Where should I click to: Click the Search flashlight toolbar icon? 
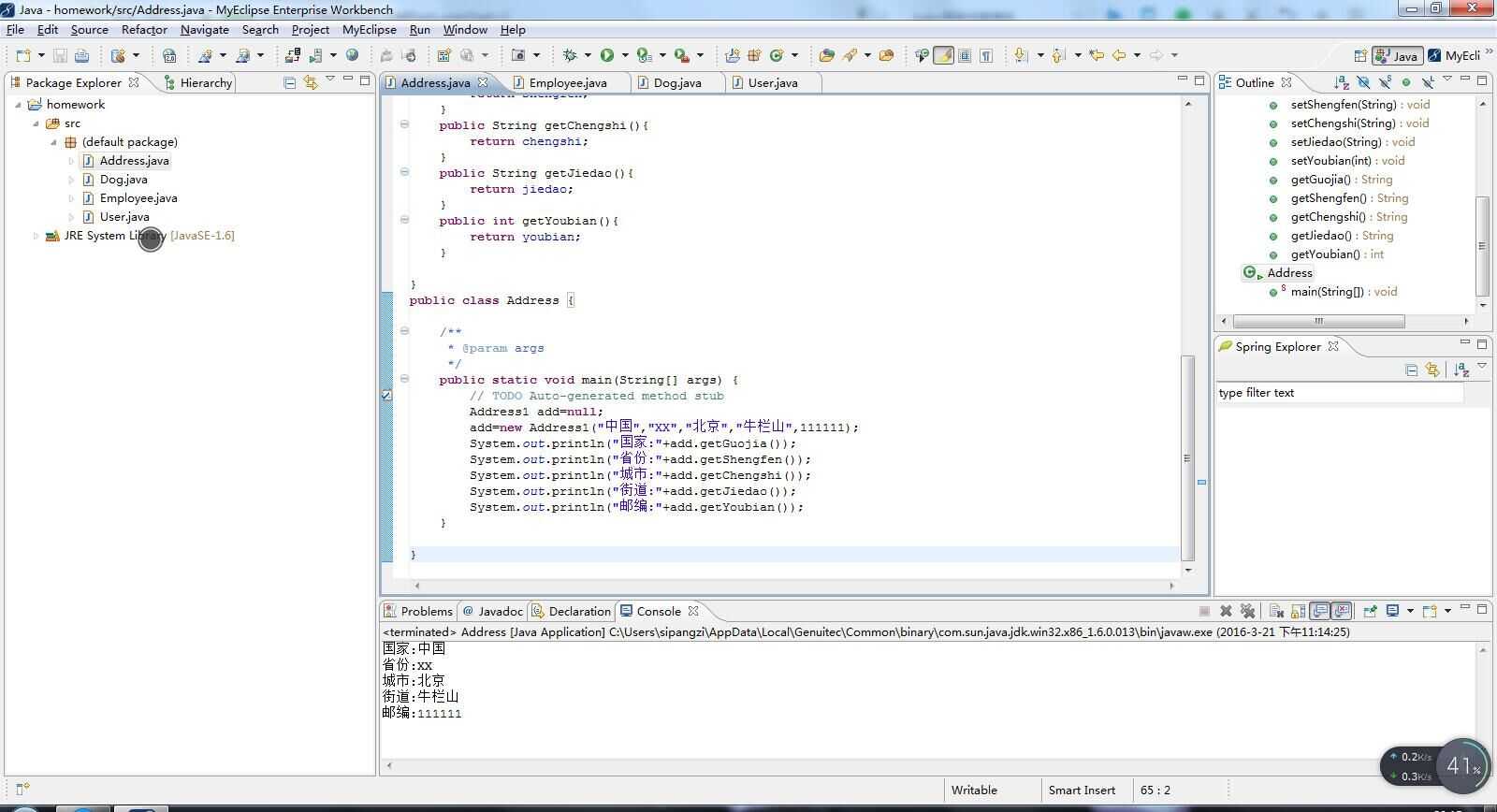click(x=850, y=55)
